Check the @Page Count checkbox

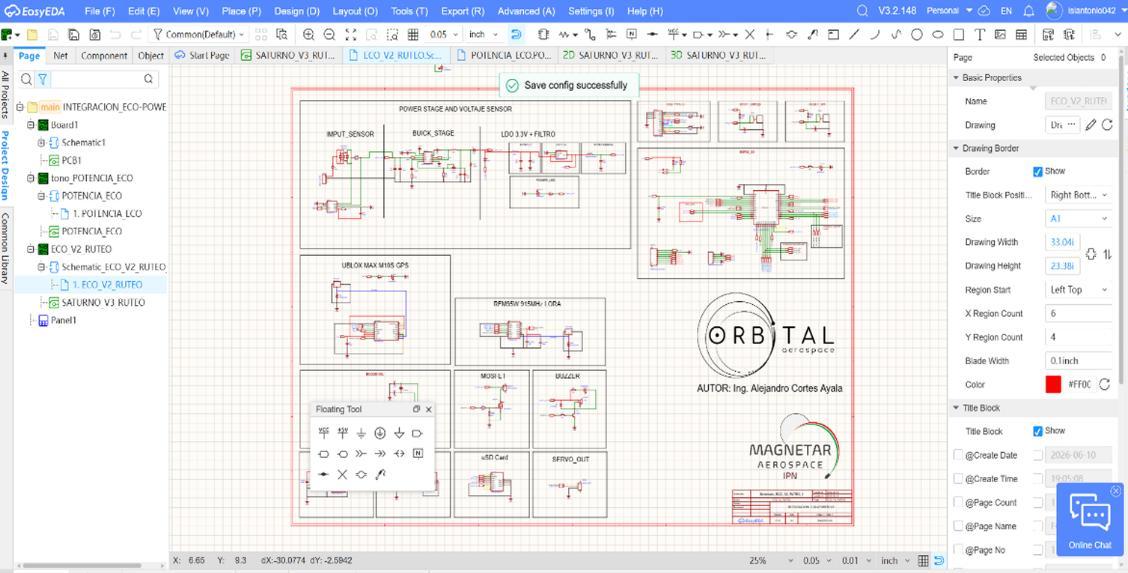point(958,503)
